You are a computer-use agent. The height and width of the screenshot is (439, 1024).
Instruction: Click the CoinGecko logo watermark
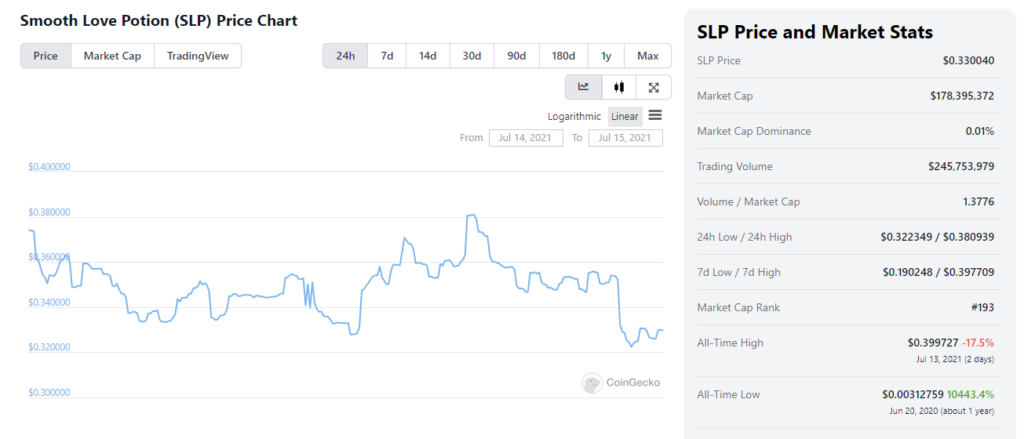click(x=621, y=383)
